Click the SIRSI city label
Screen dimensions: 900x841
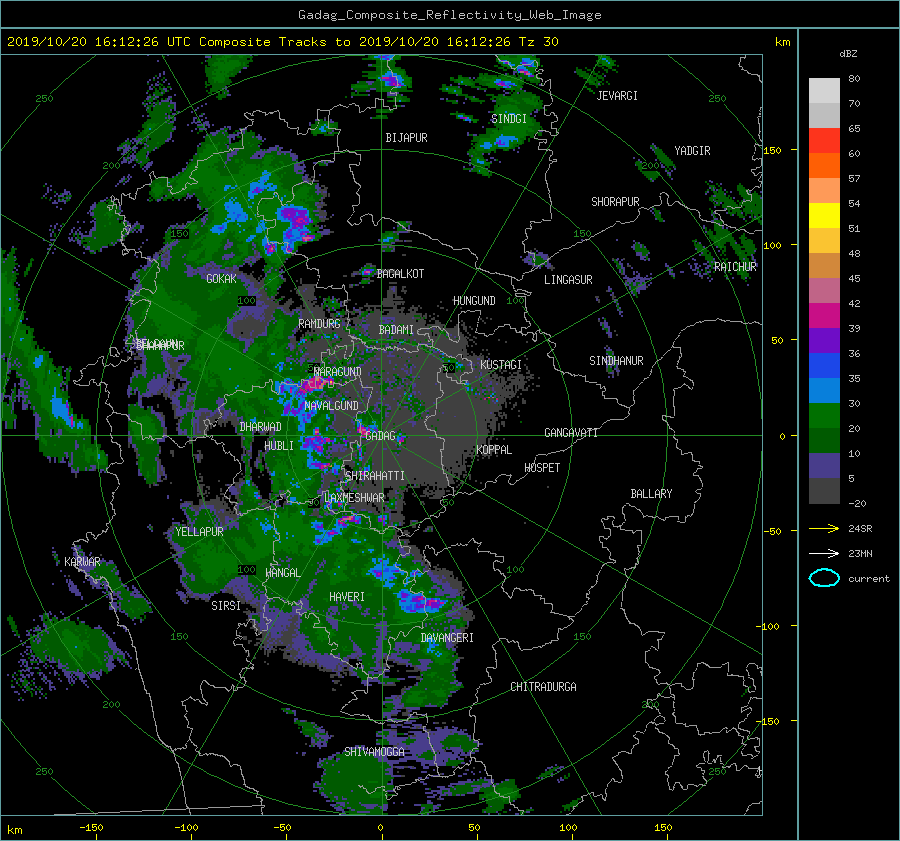pos(226,606)
